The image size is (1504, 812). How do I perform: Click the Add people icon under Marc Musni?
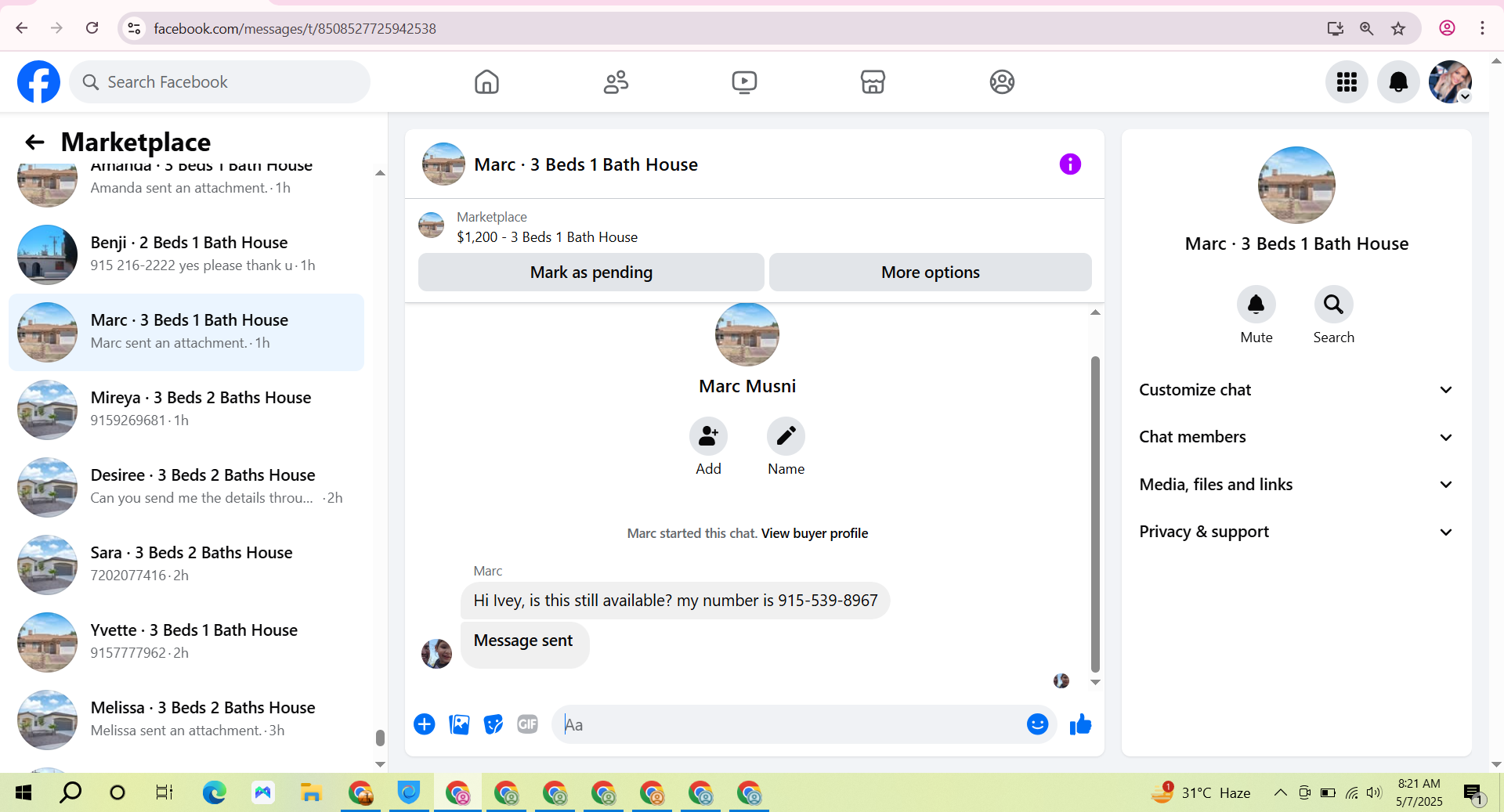tap(708, 436)
